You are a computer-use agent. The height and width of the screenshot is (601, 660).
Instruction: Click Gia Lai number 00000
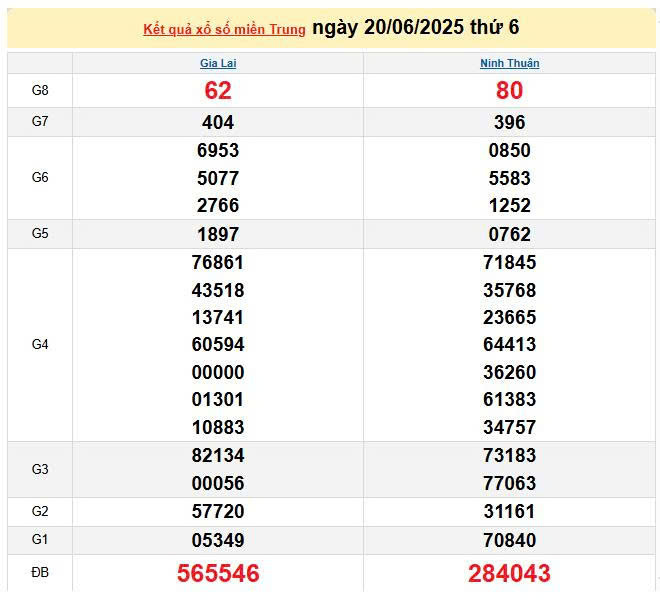point(218,372)
